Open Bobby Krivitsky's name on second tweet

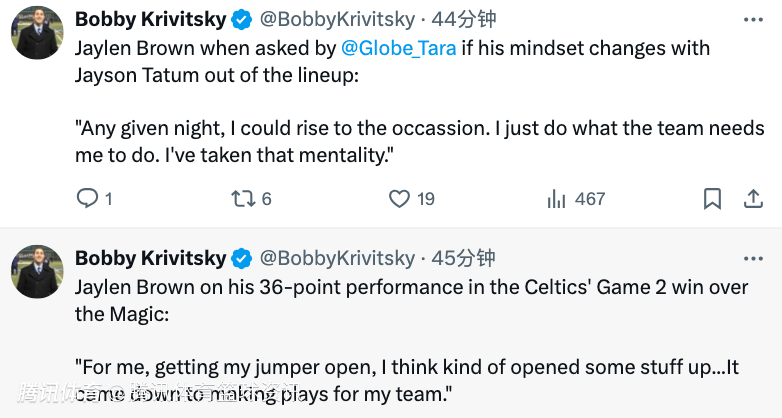(x=150, y=258)
